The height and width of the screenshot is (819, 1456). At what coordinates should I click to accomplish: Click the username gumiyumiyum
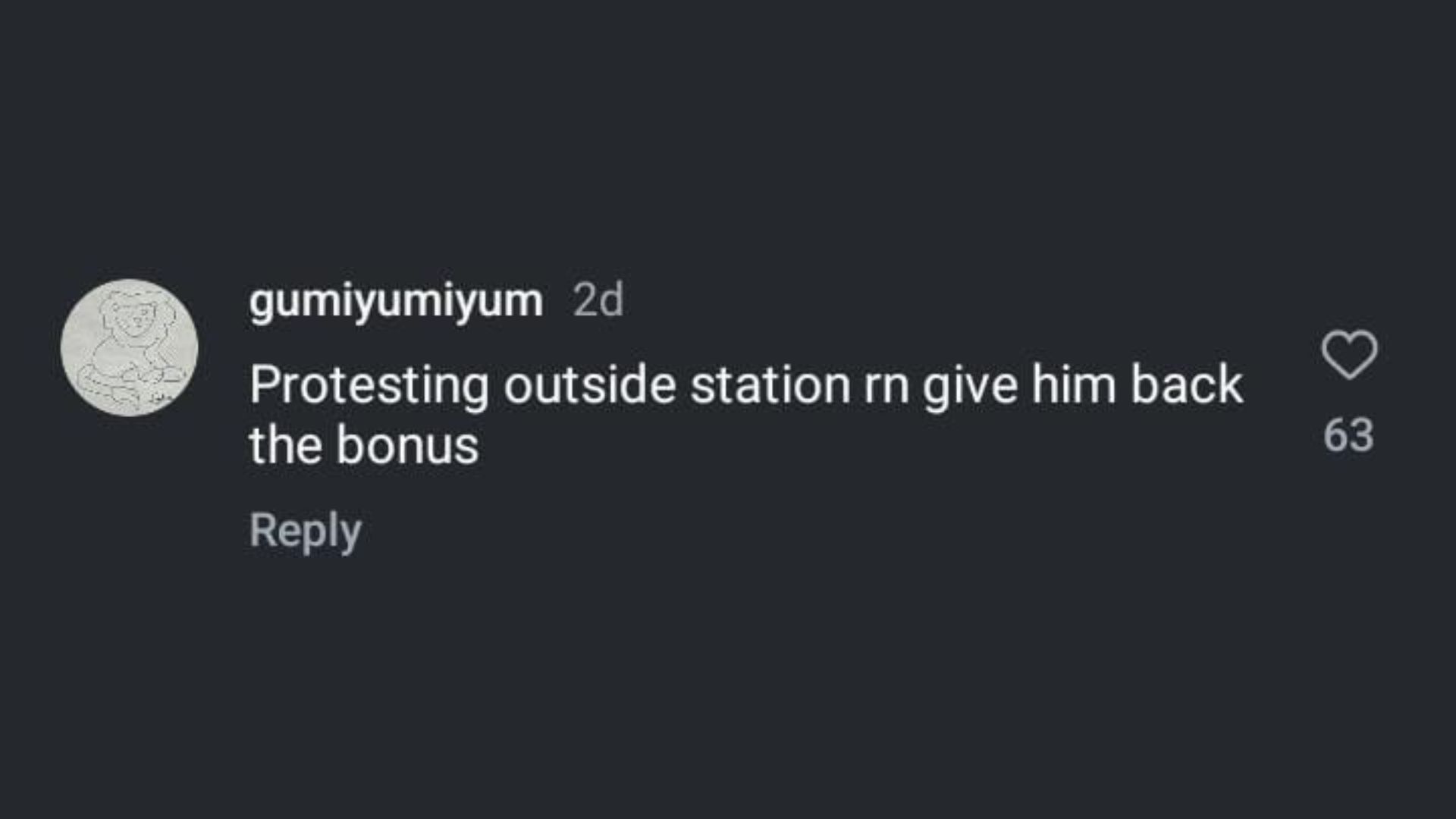pyautogui.click(x=396, y=301)
